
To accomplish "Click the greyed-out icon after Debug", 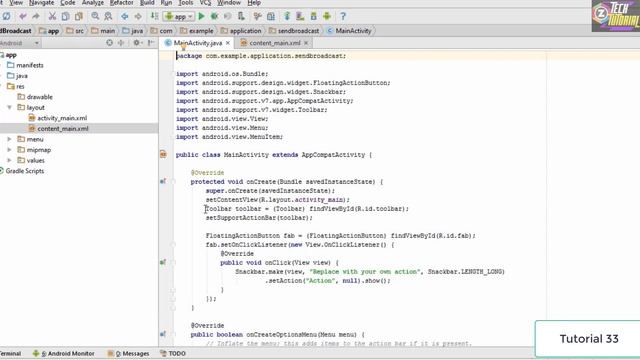I will click(227, 16).
